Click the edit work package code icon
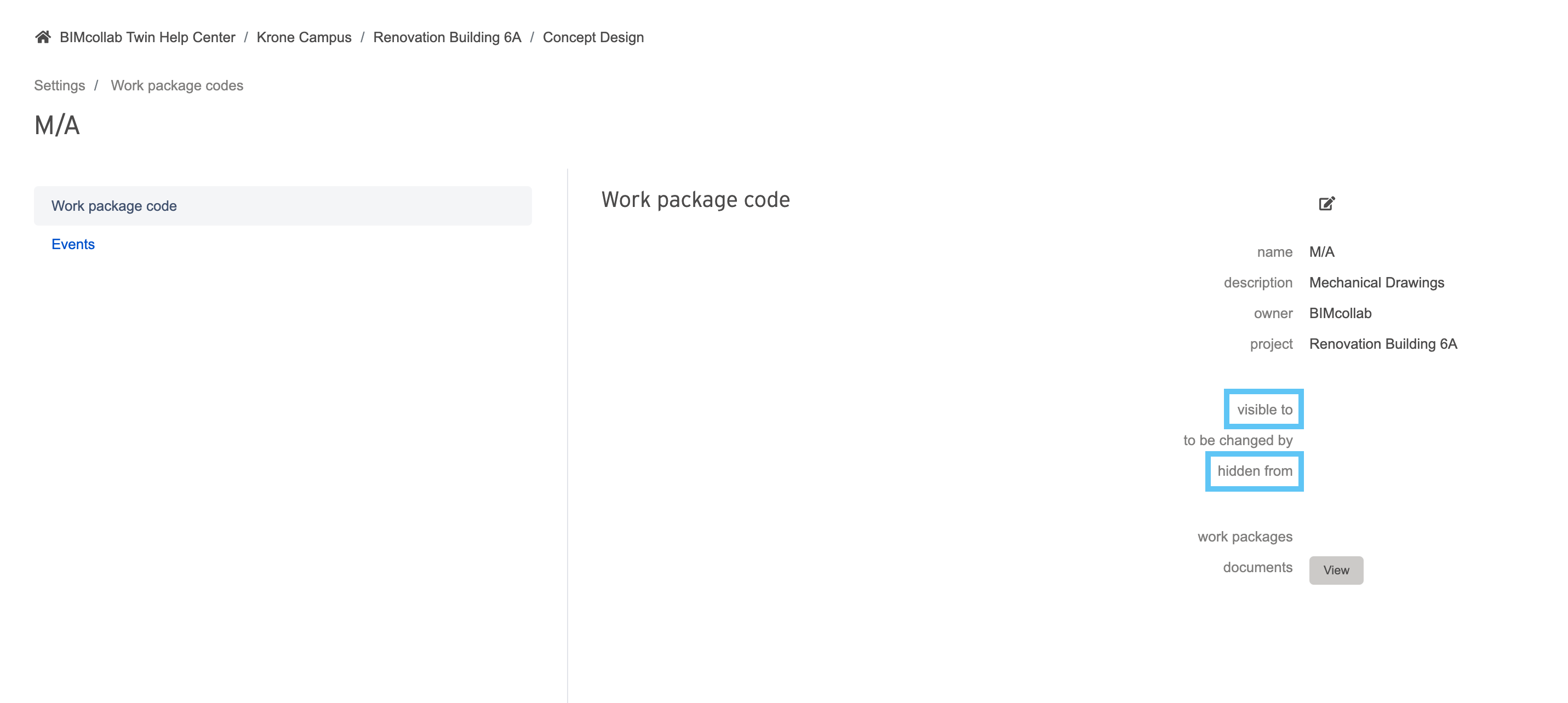 1327,203
